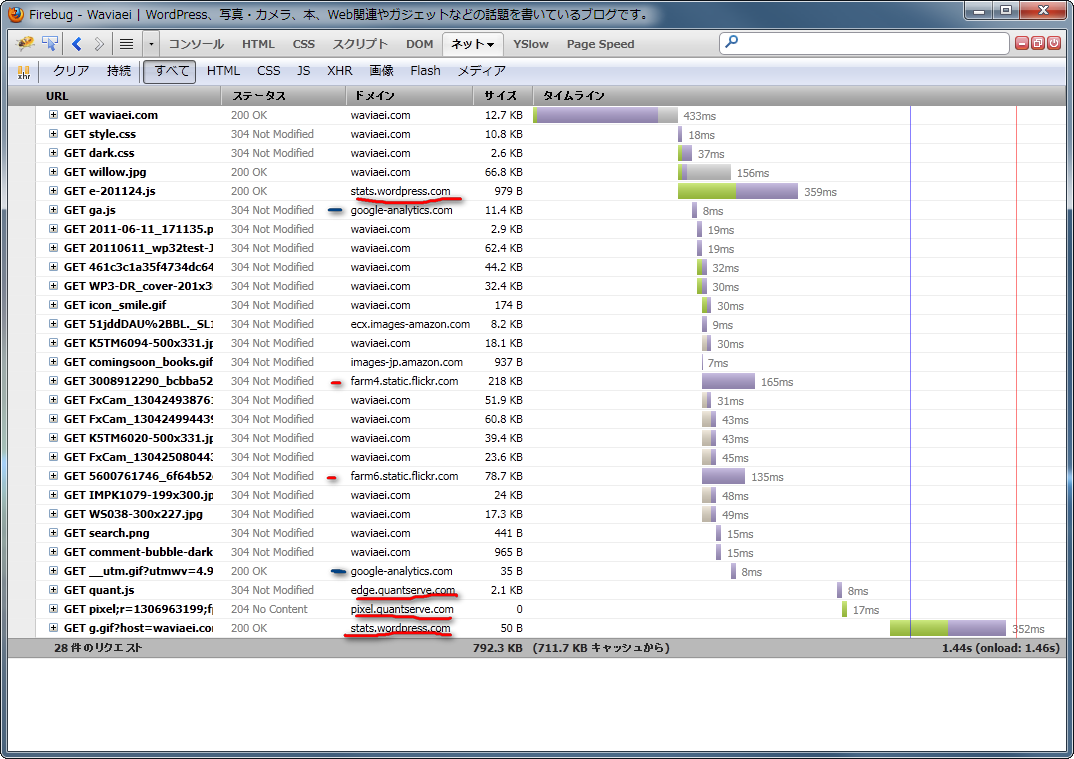Open the DOM panel tab
This screenshot has width=1074, height=759.
tap(419, 44)
